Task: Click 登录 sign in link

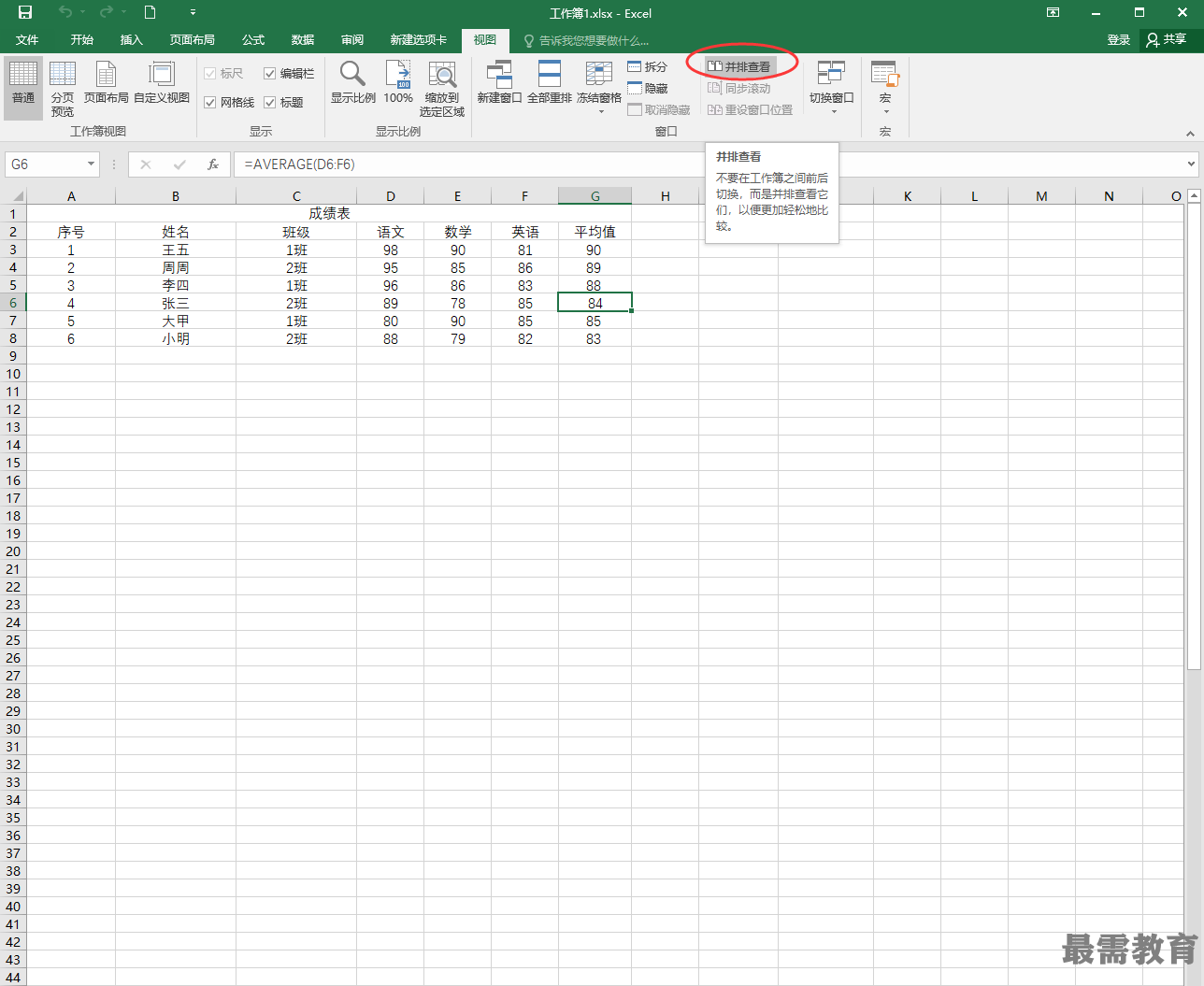Action: click(x=1119, y=40)
